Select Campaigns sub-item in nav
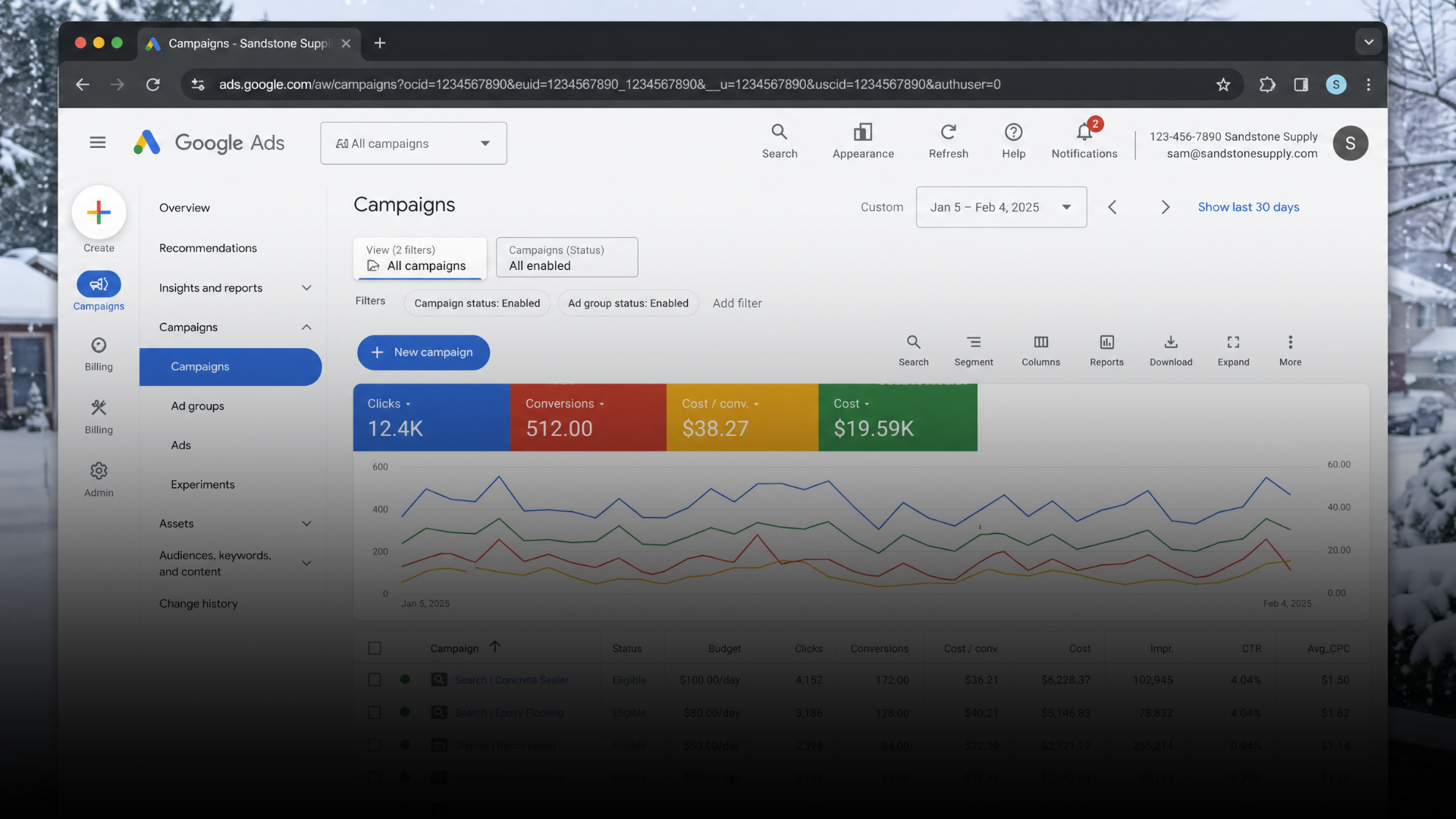The image size is (1456, 819). click(x=231, y=367)
